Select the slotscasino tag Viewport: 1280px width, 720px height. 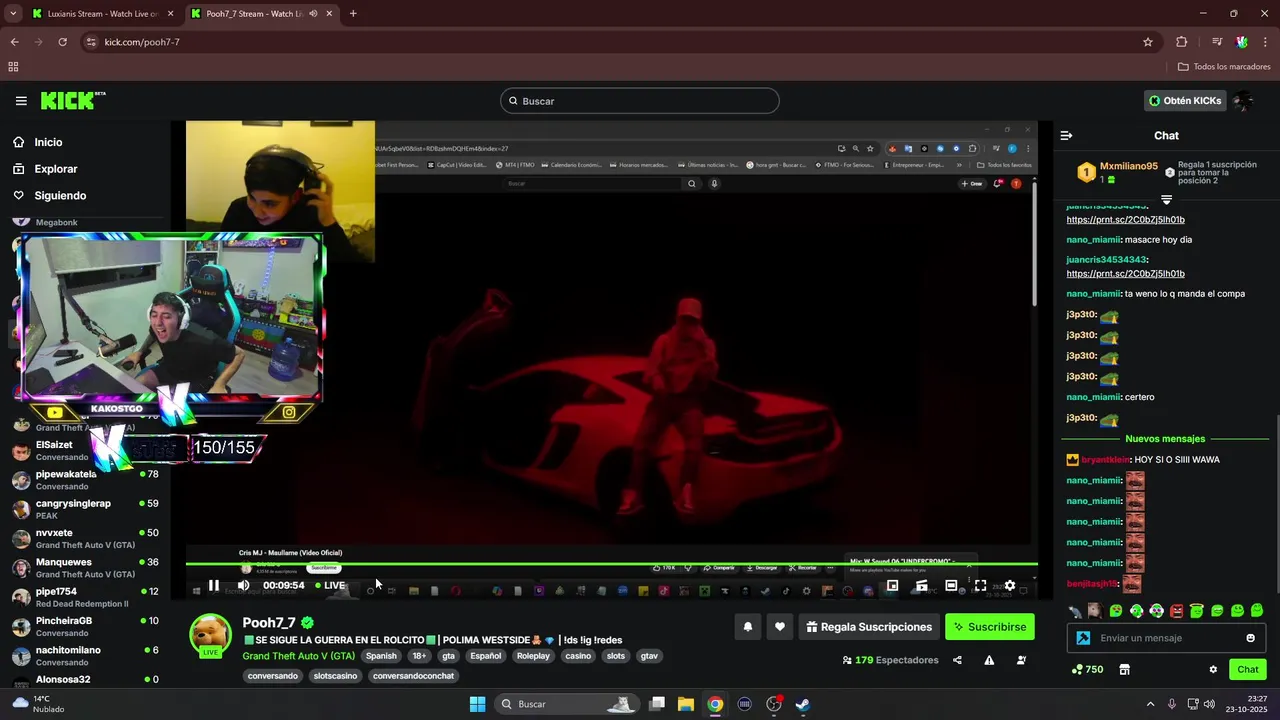[335, 676]
